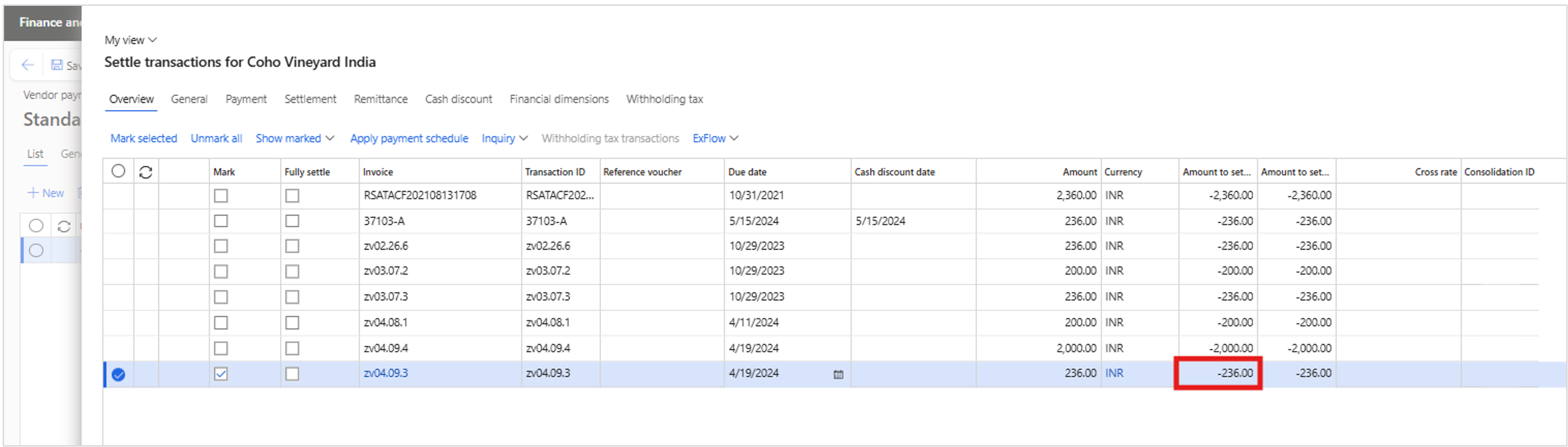Sort by the Due date column header
This screenshot has width=1568, height=447.
[x=747, y=172]
